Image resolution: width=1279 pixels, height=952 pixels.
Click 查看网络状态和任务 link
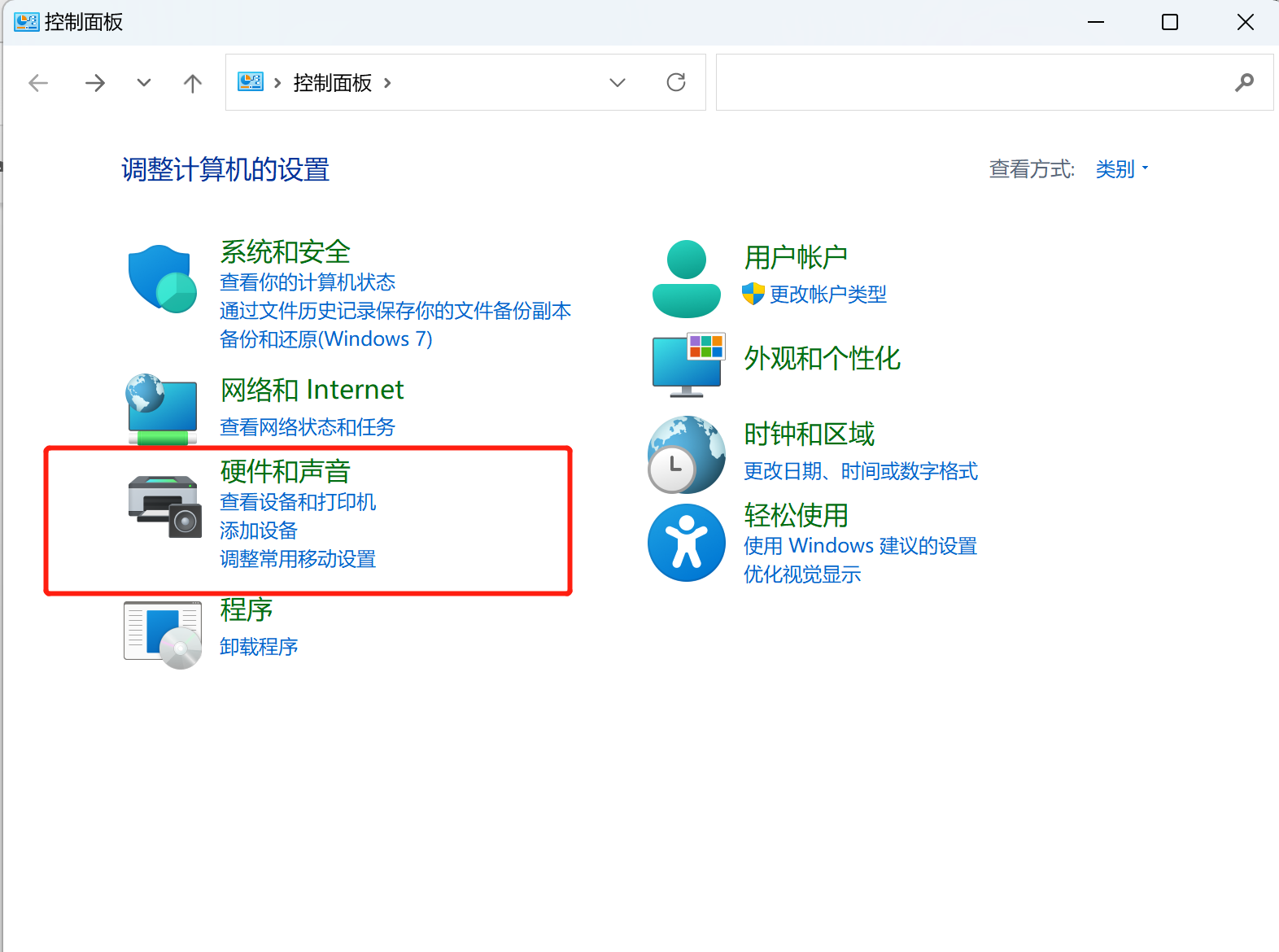point(308,427)
